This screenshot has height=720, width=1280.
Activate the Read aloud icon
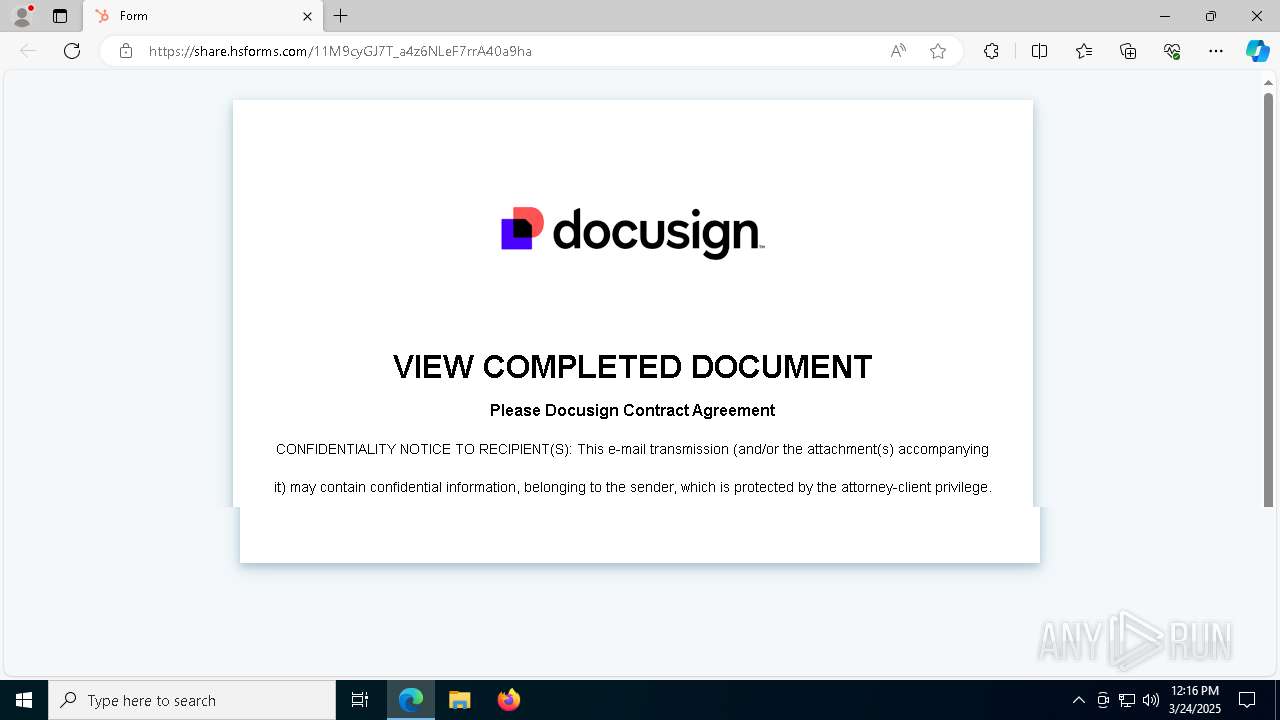tap(898, 51)
